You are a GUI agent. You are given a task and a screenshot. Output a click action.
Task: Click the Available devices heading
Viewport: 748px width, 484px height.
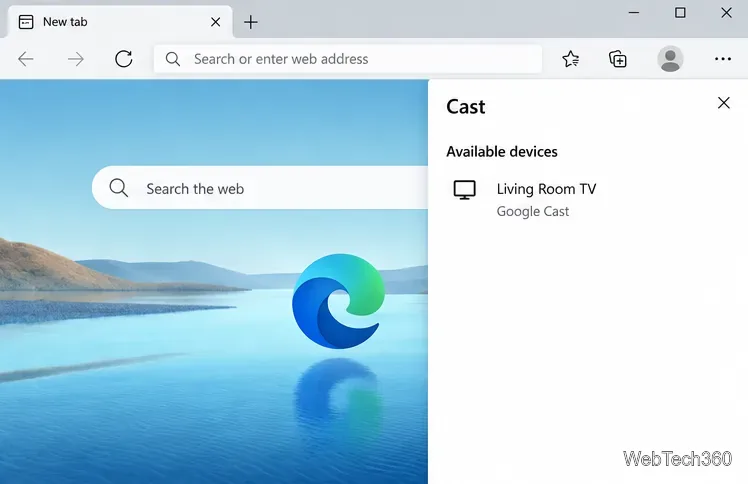pos(502,152)
